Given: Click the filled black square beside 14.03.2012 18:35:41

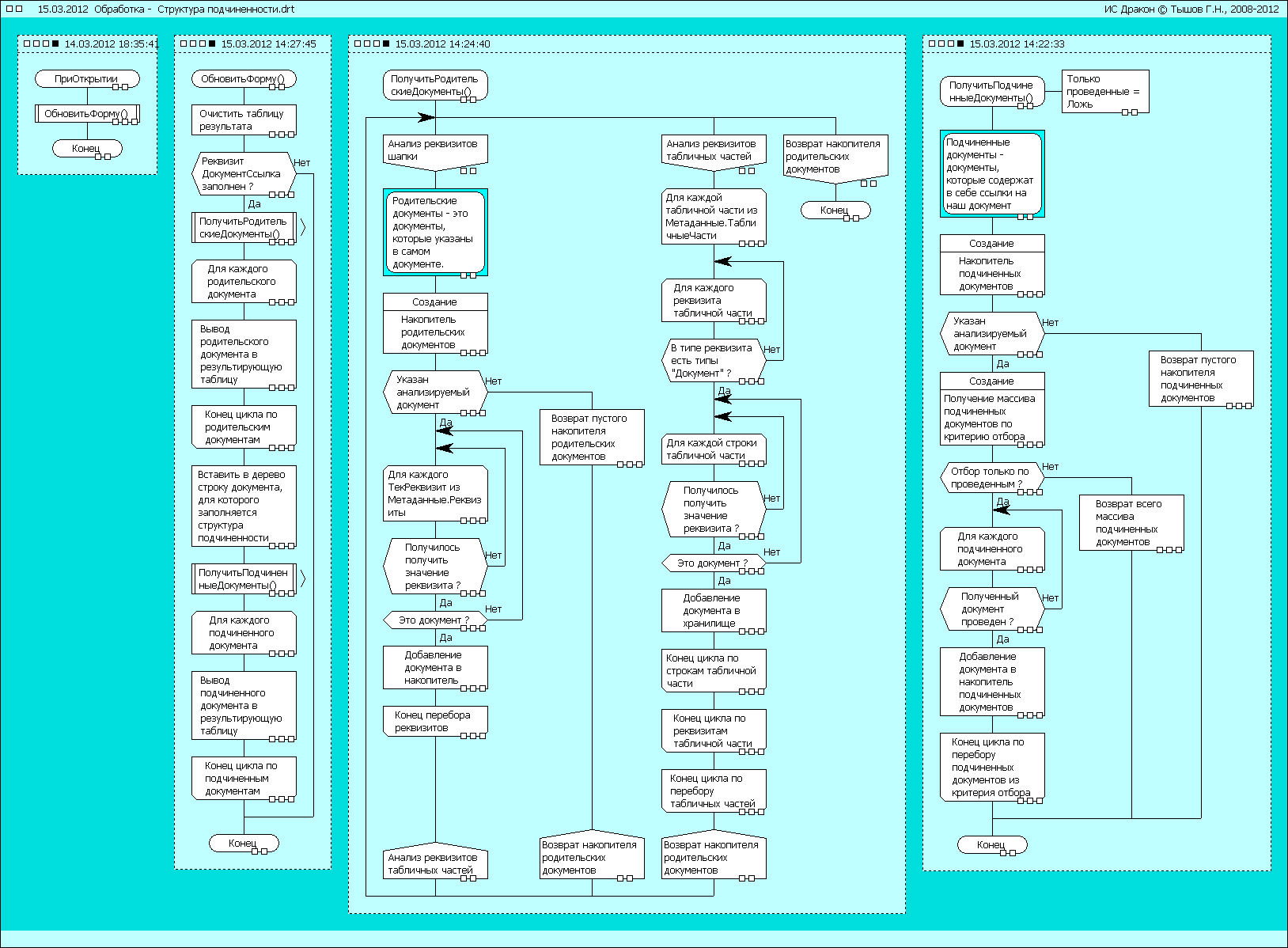Looking at the screenshot, I should [55, 44].
